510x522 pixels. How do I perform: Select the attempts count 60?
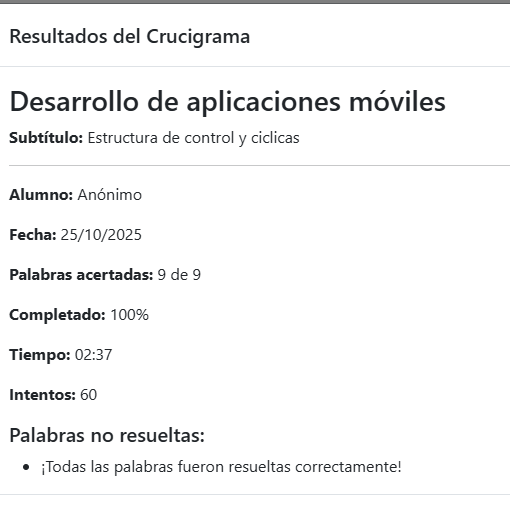click(88, 395)
